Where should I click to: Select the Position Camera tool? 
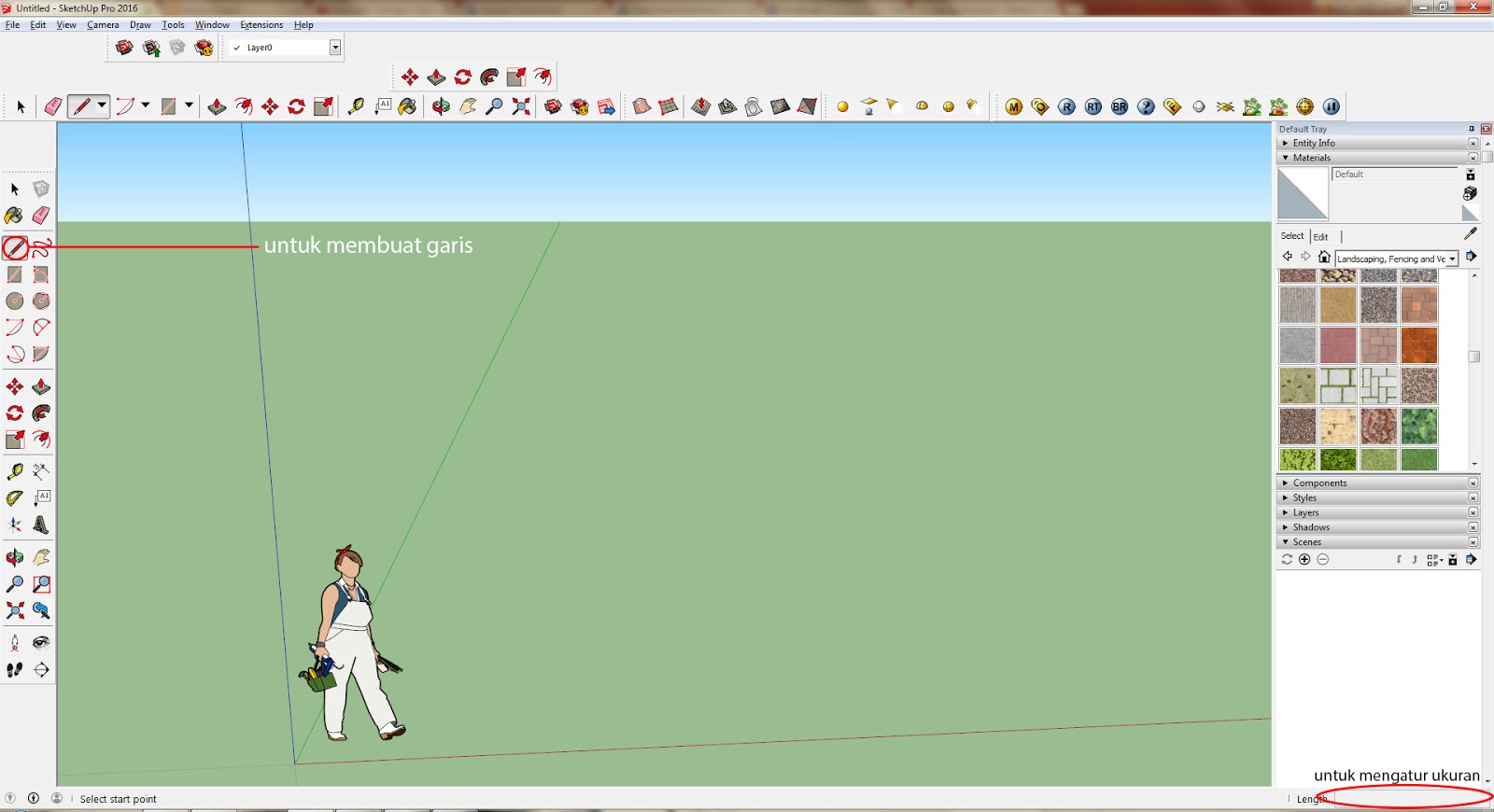[x=15, y=643]
